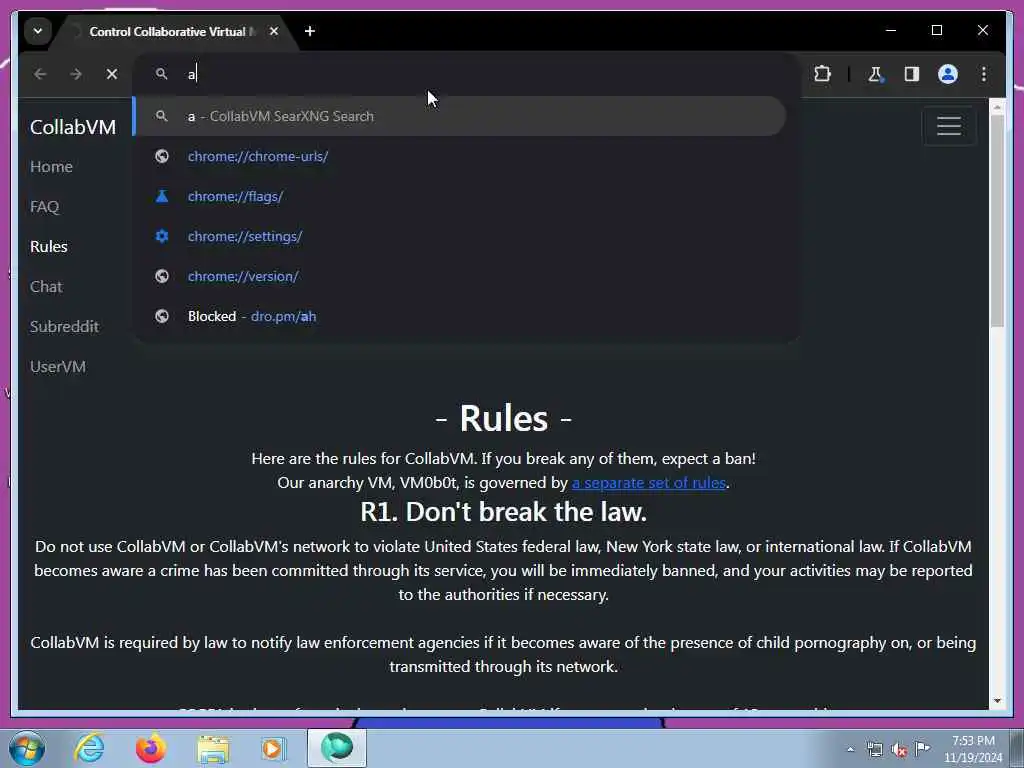Click the flask icon beside chrome://flags/
This screenshot has height=768, width=1024.
point(162,196)
